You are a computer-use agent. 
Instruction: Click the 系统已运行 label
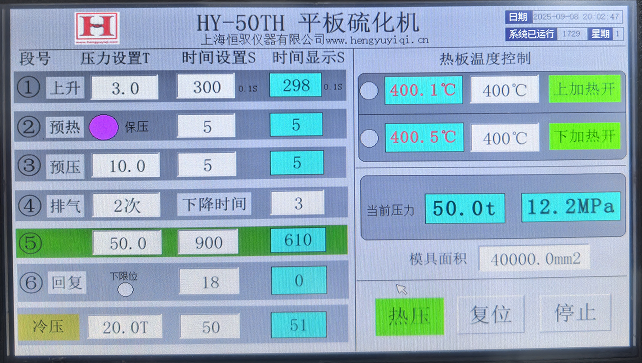(531, 34)
